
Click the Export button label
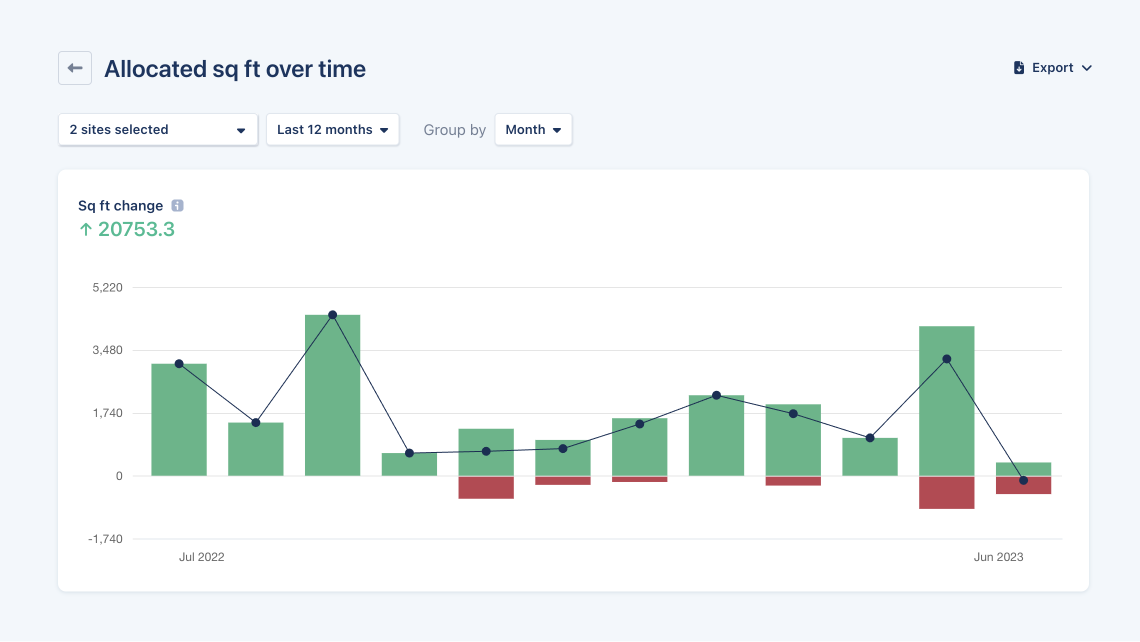(1052, 68)
